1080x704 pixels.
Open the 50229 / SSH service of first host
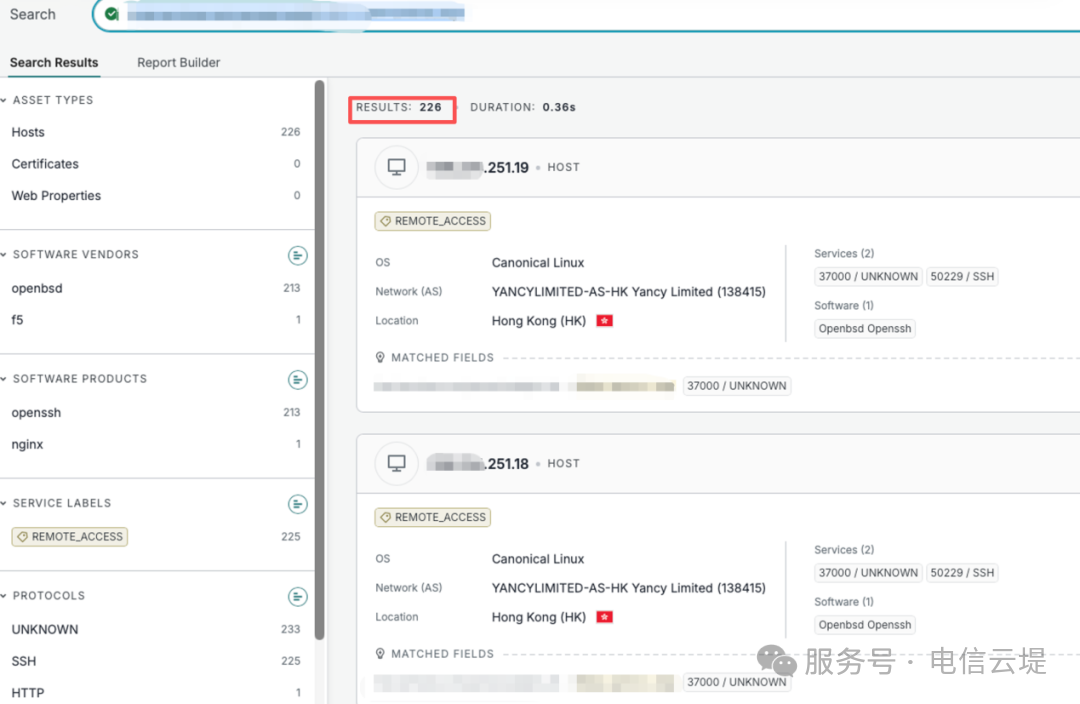point(962,277)
